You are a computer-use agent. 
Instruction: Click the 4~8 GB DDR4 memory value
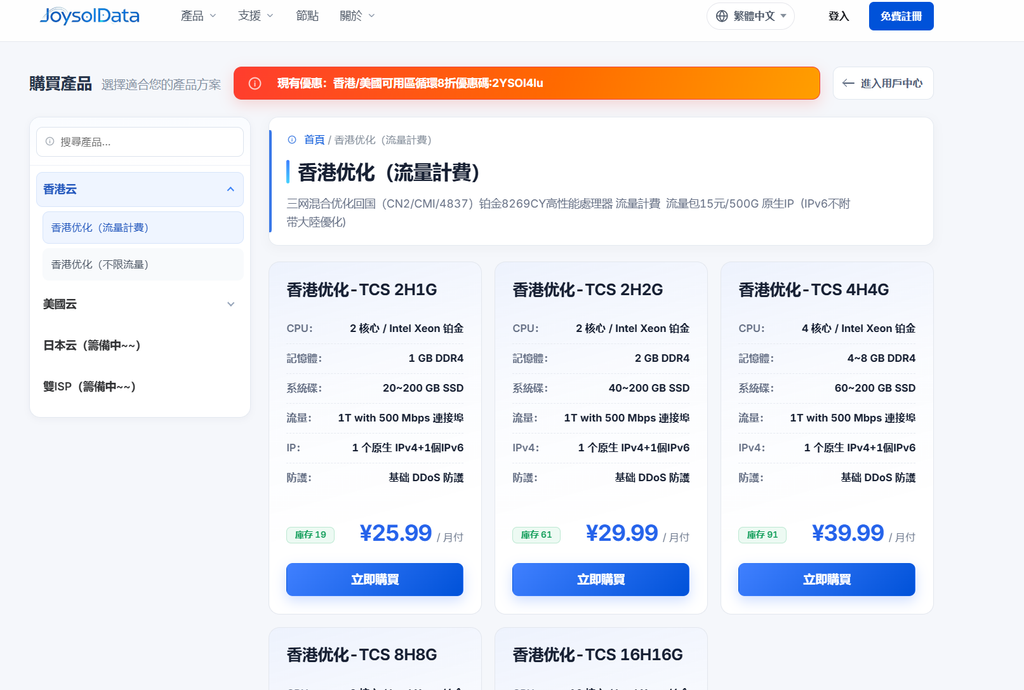[x=881, y=358]
